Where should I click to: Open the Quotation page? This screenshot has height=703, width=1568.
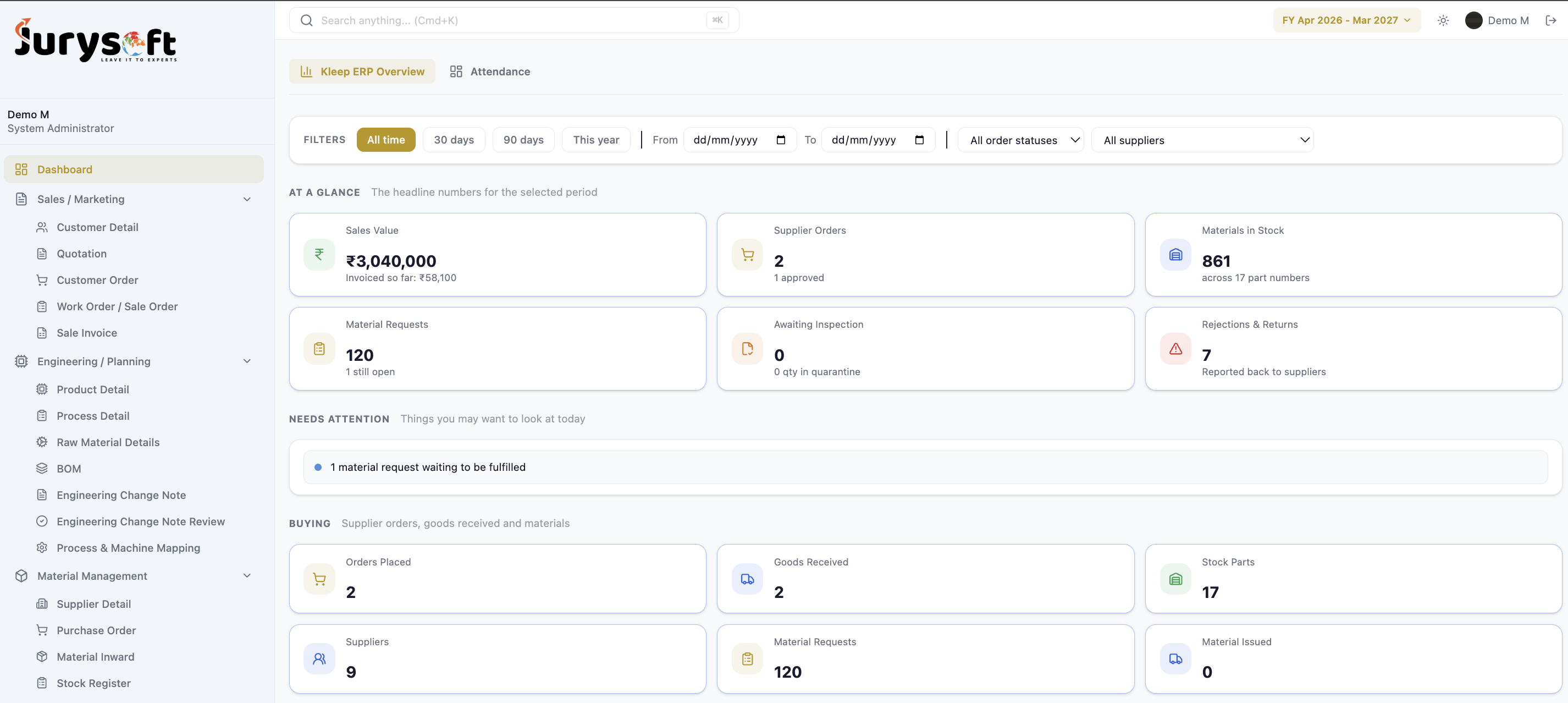click(x=81, y=254)
